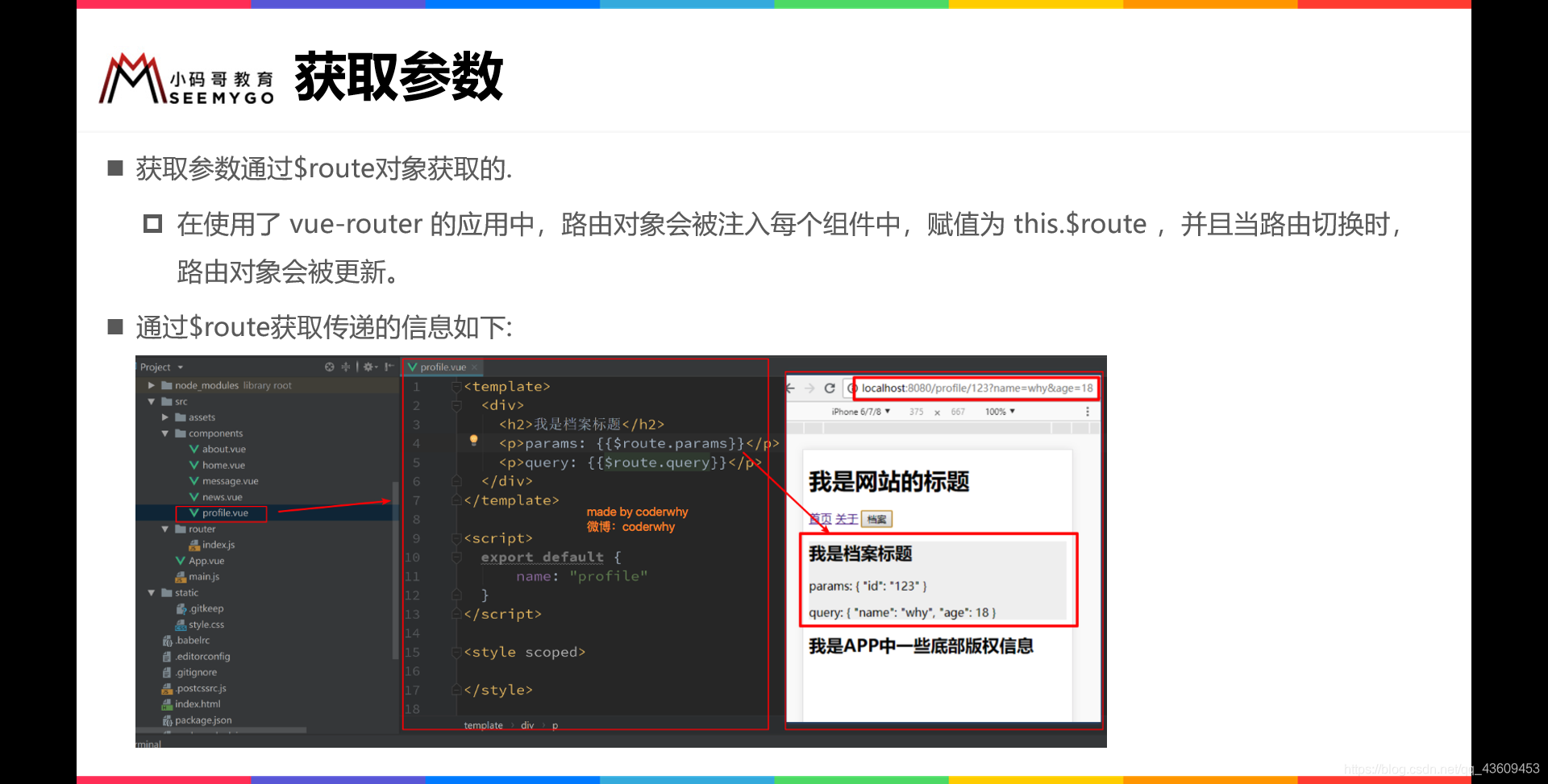Select the profile.vue editor tab
Viewport: 1548px width, 784px height.
443,367
